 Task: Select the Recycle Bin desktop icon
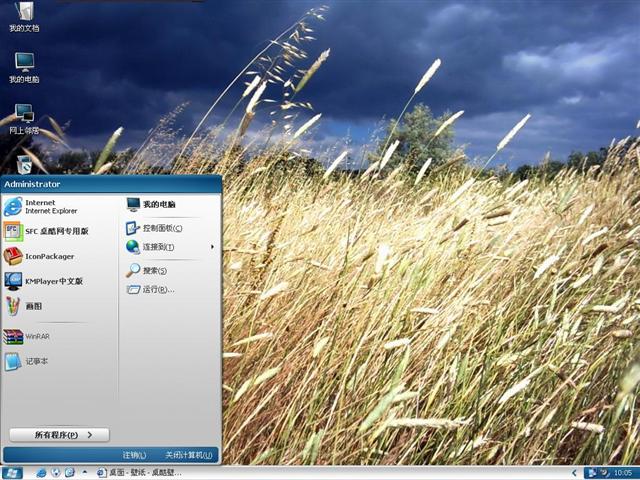[24, 164]
